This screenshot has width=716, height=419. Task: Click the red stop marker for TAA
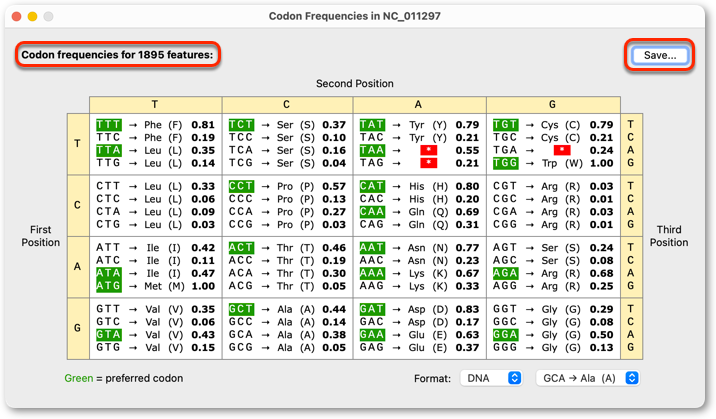(428, 150)
